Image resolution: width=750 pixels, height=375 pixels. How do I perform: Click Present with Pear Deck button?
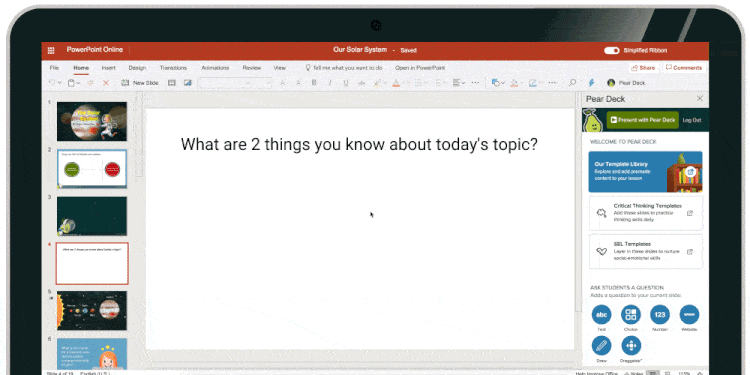643,120
